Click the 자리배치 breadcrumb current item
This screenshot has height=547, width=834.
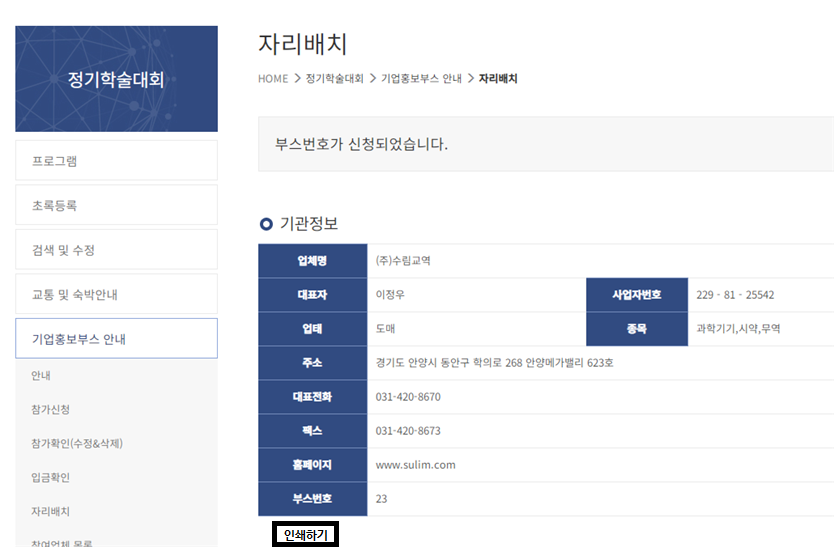[x=498, y=79]
